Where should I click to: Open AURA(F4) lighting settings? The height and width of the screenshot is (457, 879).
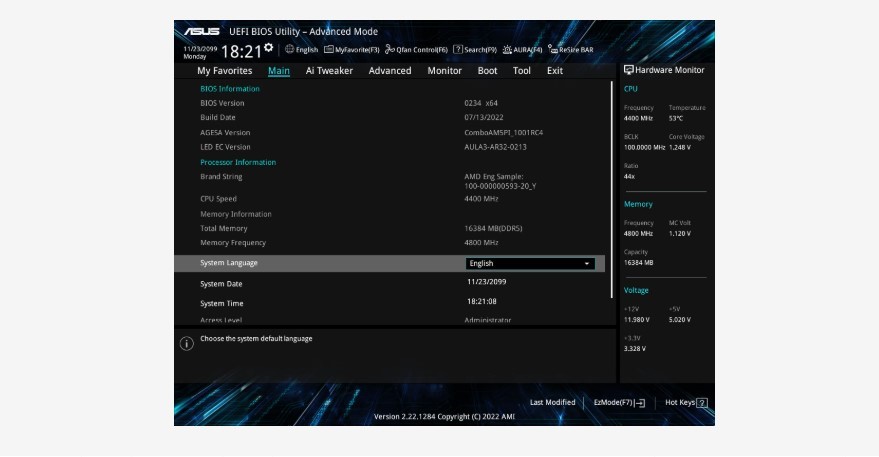[x=522, y=50]
